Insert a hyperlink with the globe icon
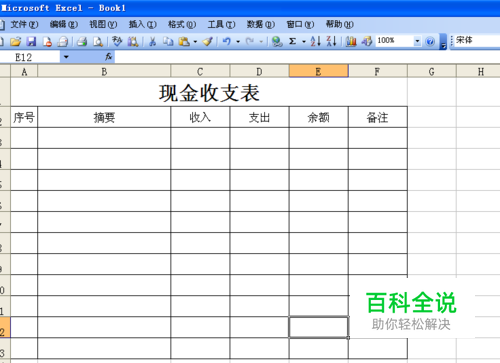This screenshot has height=363, width=500. coord(277,41)
